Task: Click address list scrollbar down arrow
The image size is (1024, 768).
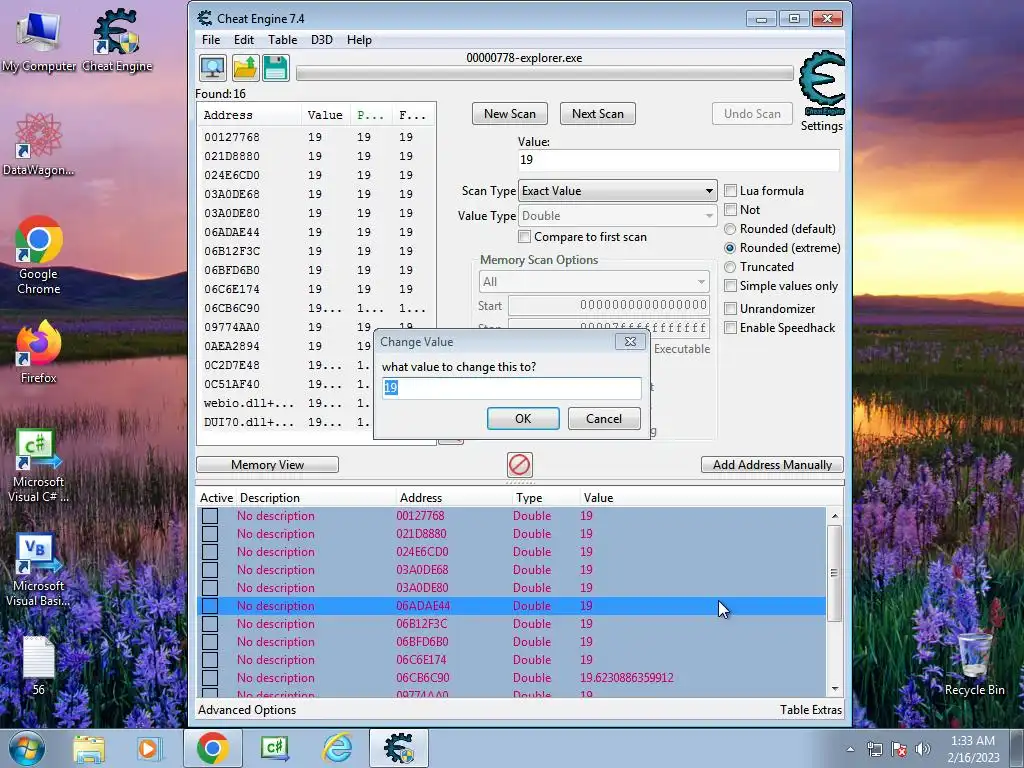Action: pos(835,689)
